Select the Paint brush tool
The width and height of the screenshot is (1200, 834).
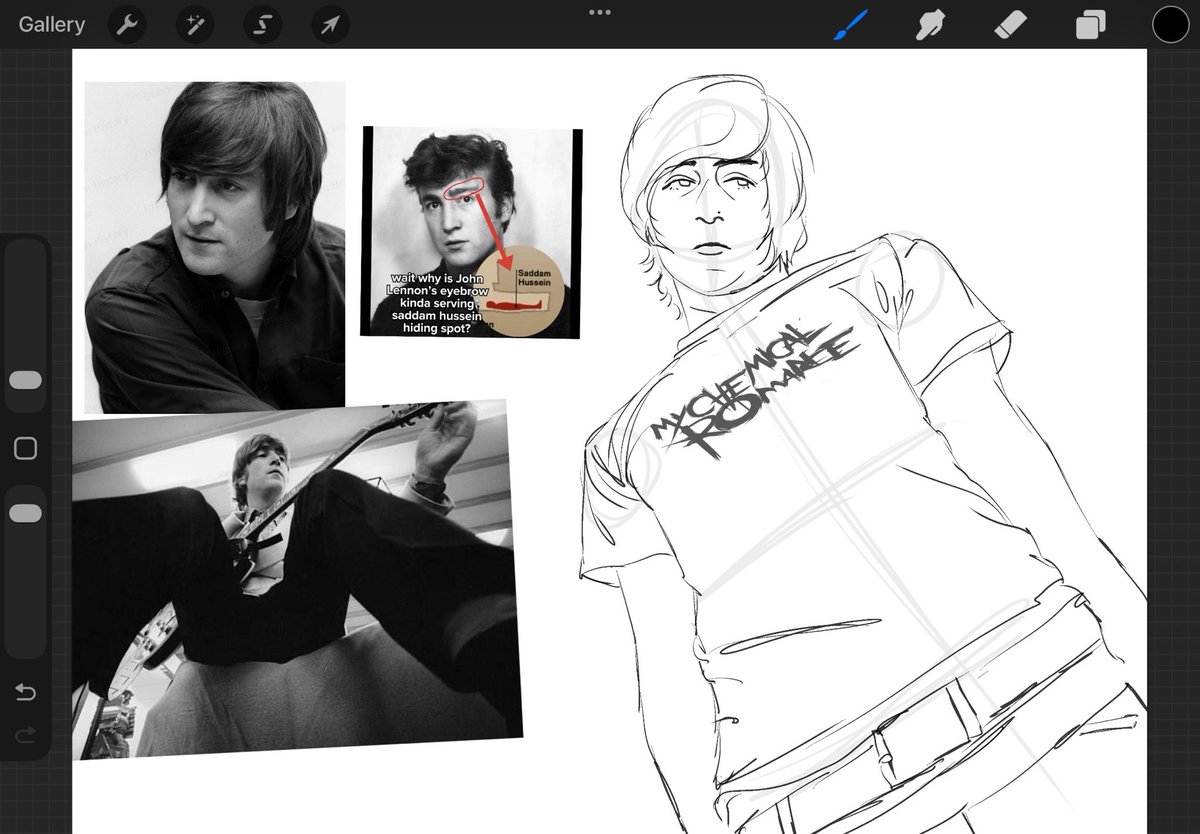coord(849,25)
